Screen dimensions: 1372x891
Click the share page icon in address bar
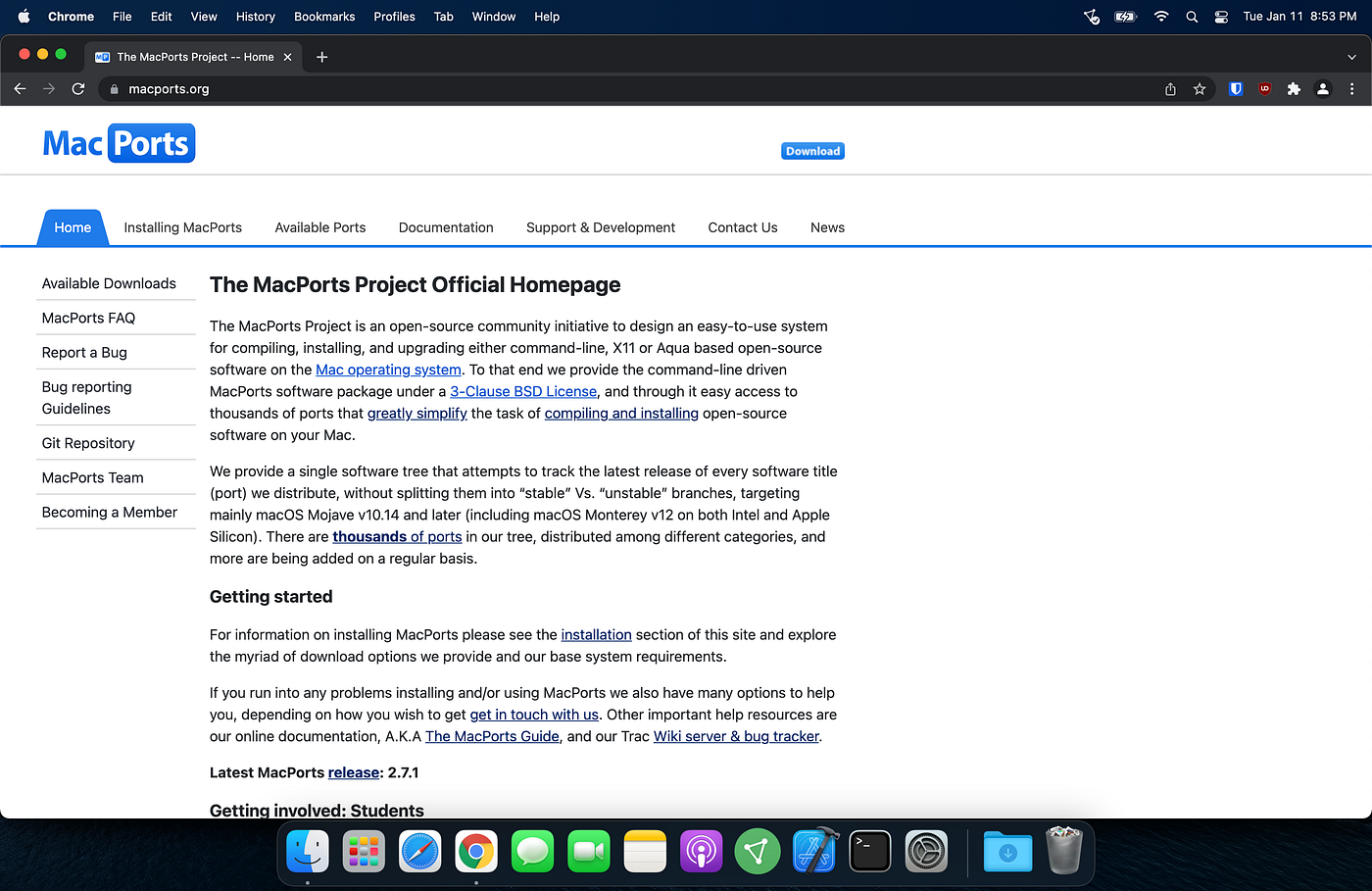(x=1170, y=89)
